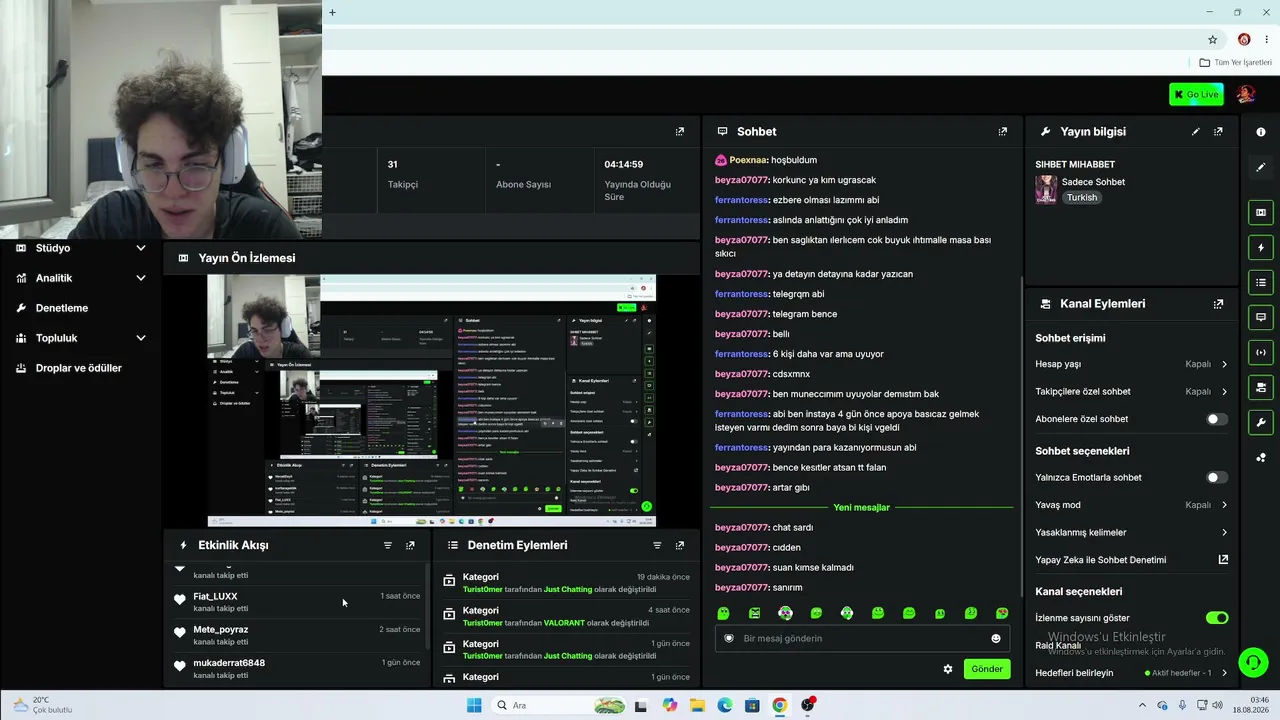
Task: Edit stream info with Yayın bilgisi pencil
Action: click(x=1195, y=132)
